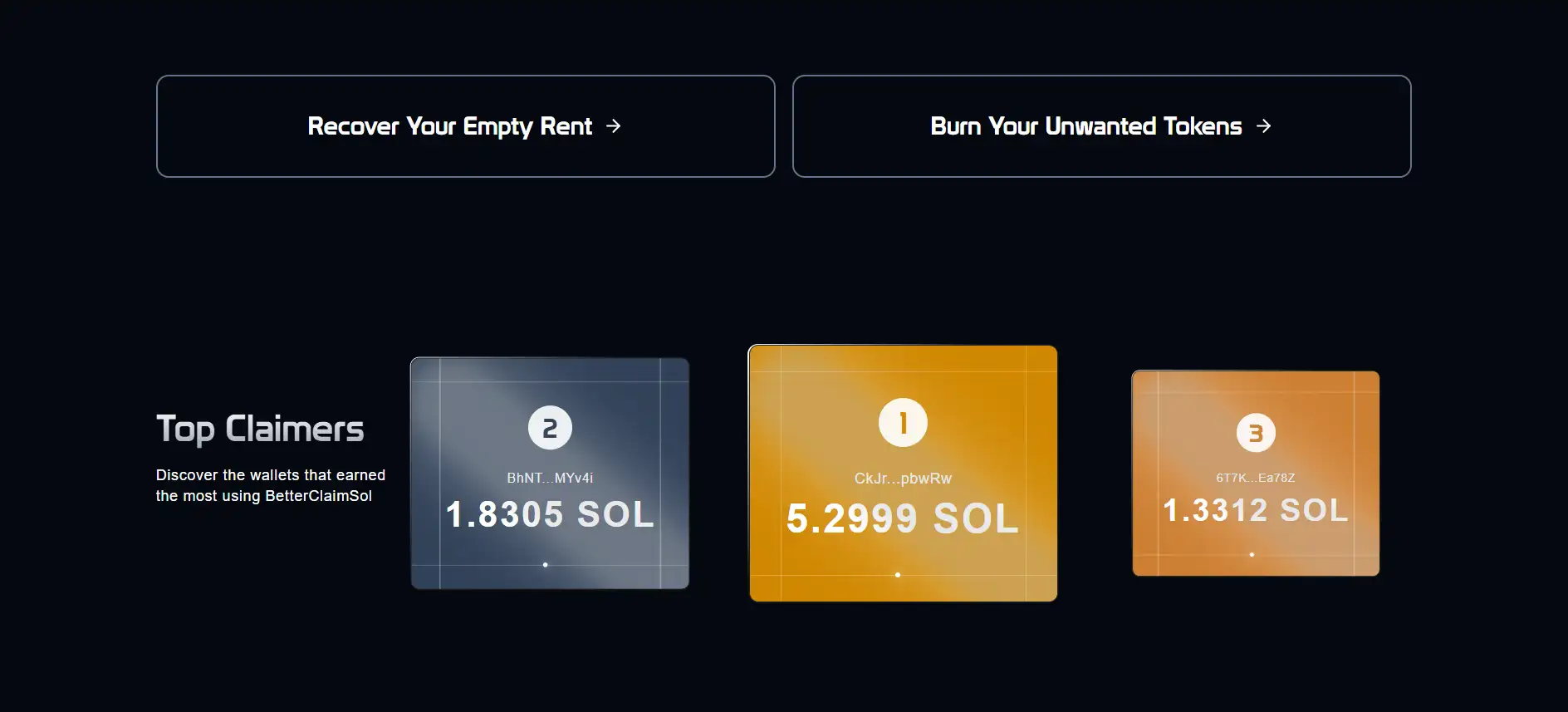The width and height of the screenshot is (1568, 712).
Task: Select wallet address CkJr...pbwRw
Action: 903,479
